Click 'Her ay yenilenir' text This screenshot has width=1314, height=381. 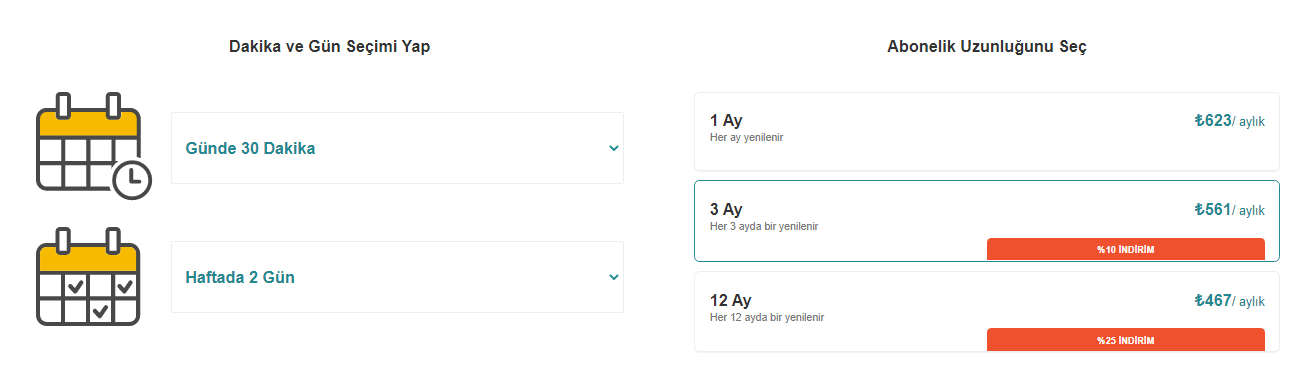click(x=746, y=137)
